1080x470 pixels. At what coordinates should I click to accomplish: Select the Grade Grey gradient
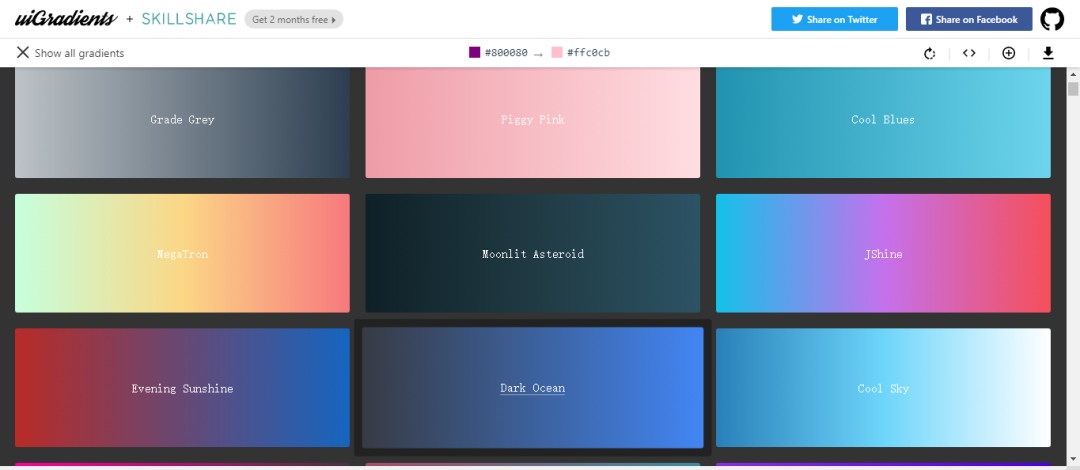[x=182, y=122]
